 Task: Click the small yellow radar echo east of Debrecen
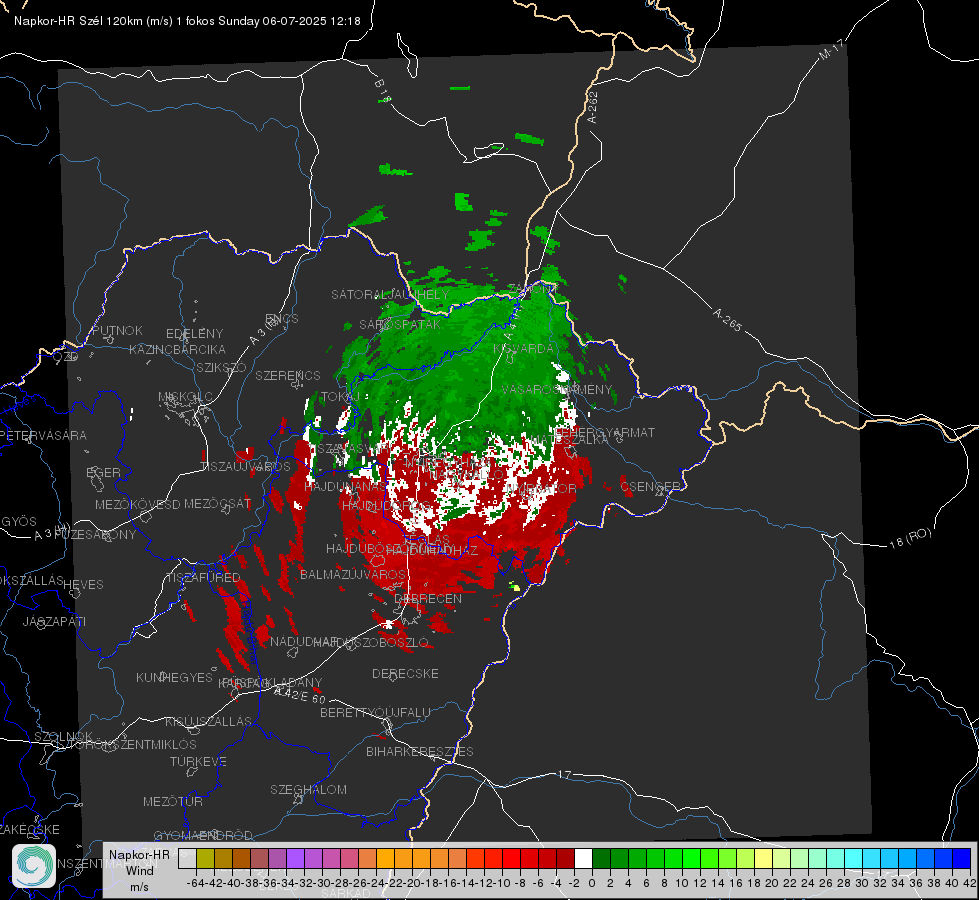pyautogui.click(x=515, y=586)
